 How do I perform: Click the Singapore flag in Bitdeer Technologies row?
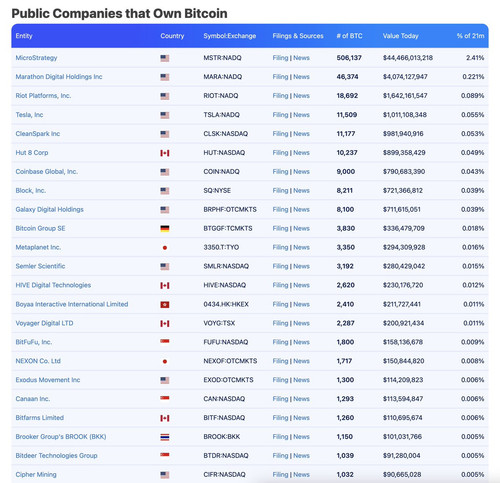pos(165,455)
